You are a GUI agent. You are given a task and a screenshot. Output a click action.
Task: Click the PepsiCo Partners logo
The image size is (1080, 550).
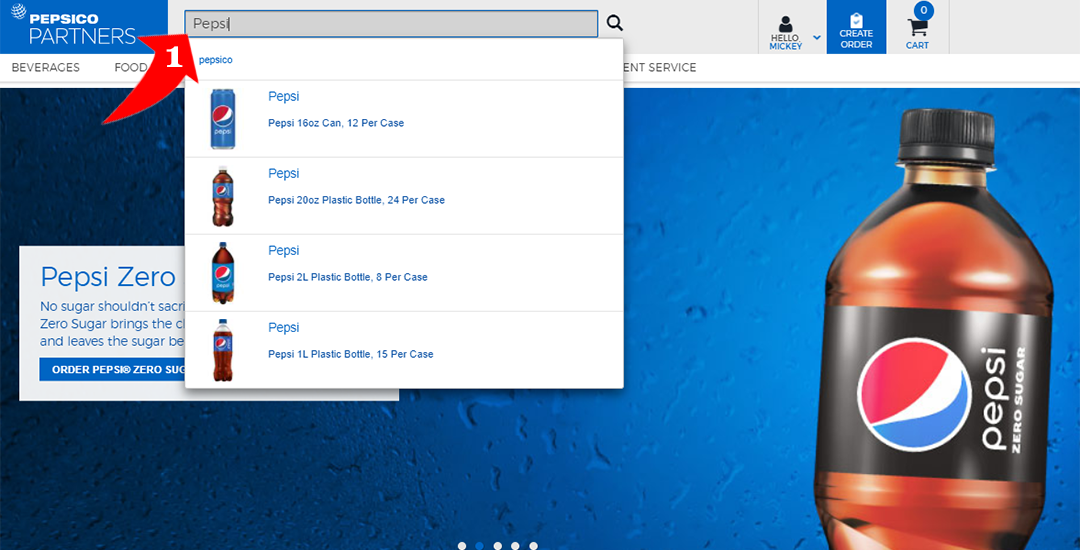tap(83, 27)
